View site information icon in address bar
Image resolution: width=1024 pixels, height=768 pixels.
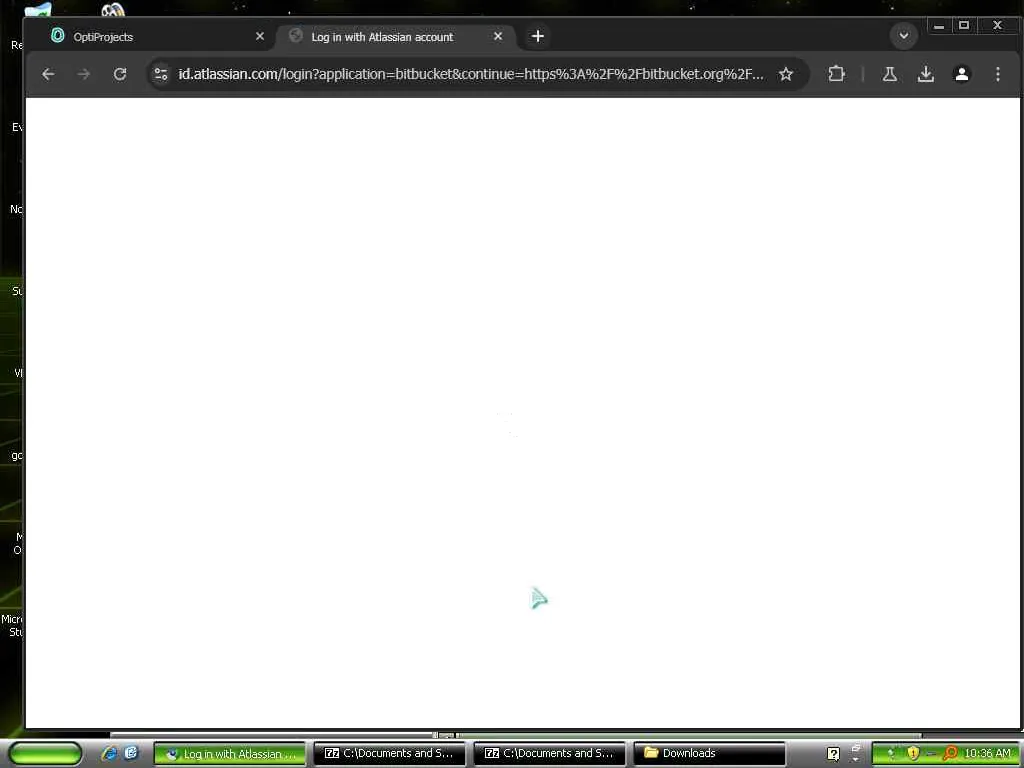click(161, 74)
